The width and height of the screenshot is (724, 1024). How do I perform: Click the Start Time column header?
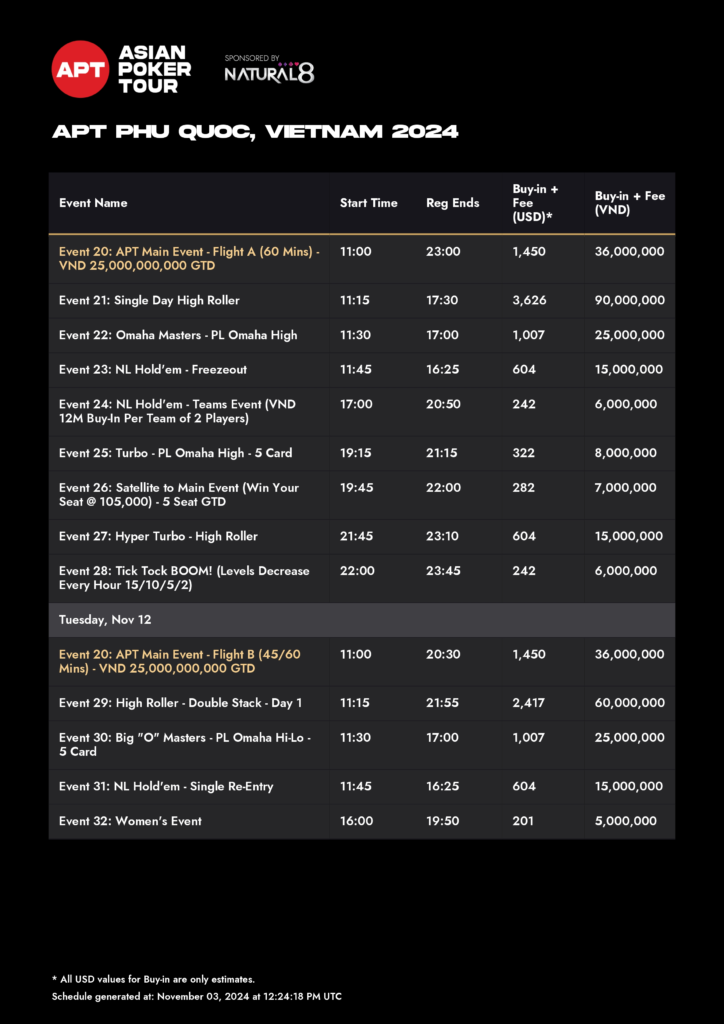(368, 203)
